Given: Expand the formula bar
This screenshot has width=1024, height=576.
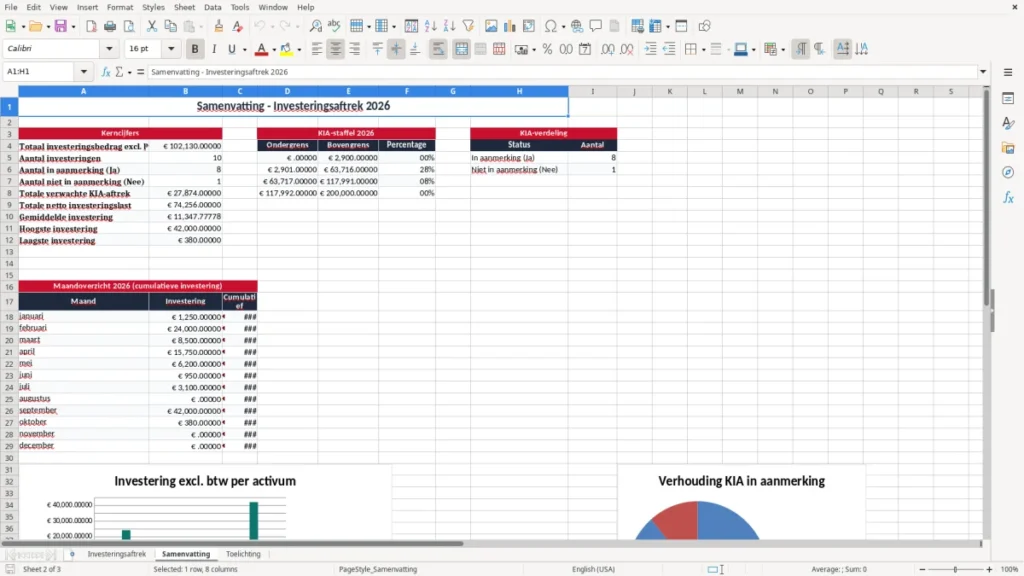Looking at the screenshot, I should pyautogui.click(x=983, y=72).
